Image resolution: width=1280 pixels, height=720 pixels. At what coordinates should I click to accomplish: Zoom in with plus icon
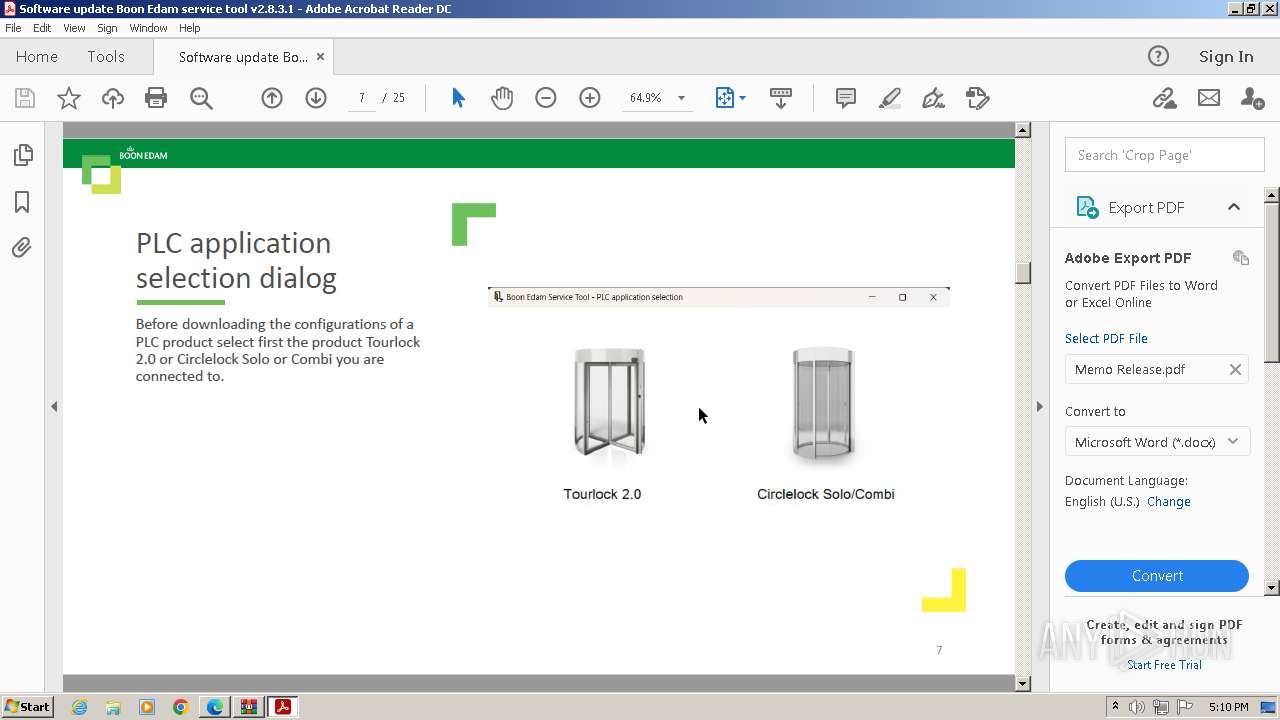(x=590, y=98)
